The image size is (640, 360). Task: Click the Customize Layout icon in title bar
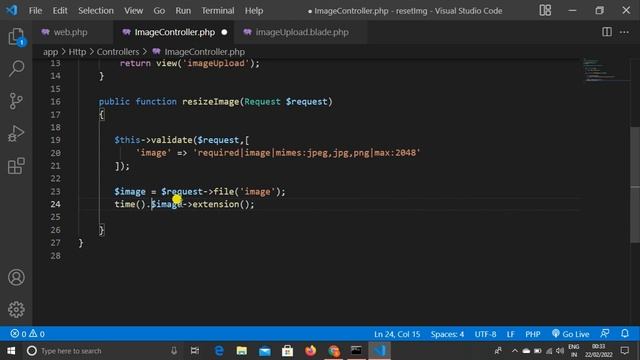[545, 10]
